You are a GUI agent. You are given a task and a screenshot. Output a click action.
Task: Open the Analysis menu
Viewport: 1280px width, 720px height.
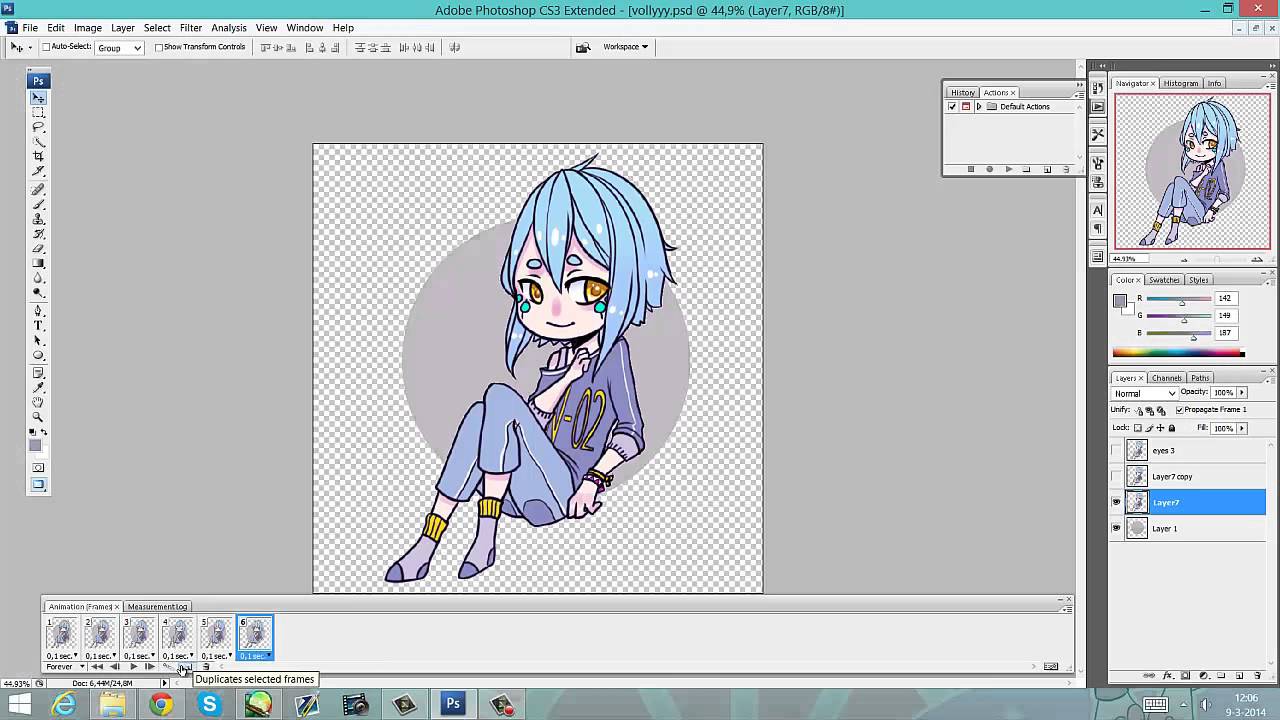click(x=229, y=28)
